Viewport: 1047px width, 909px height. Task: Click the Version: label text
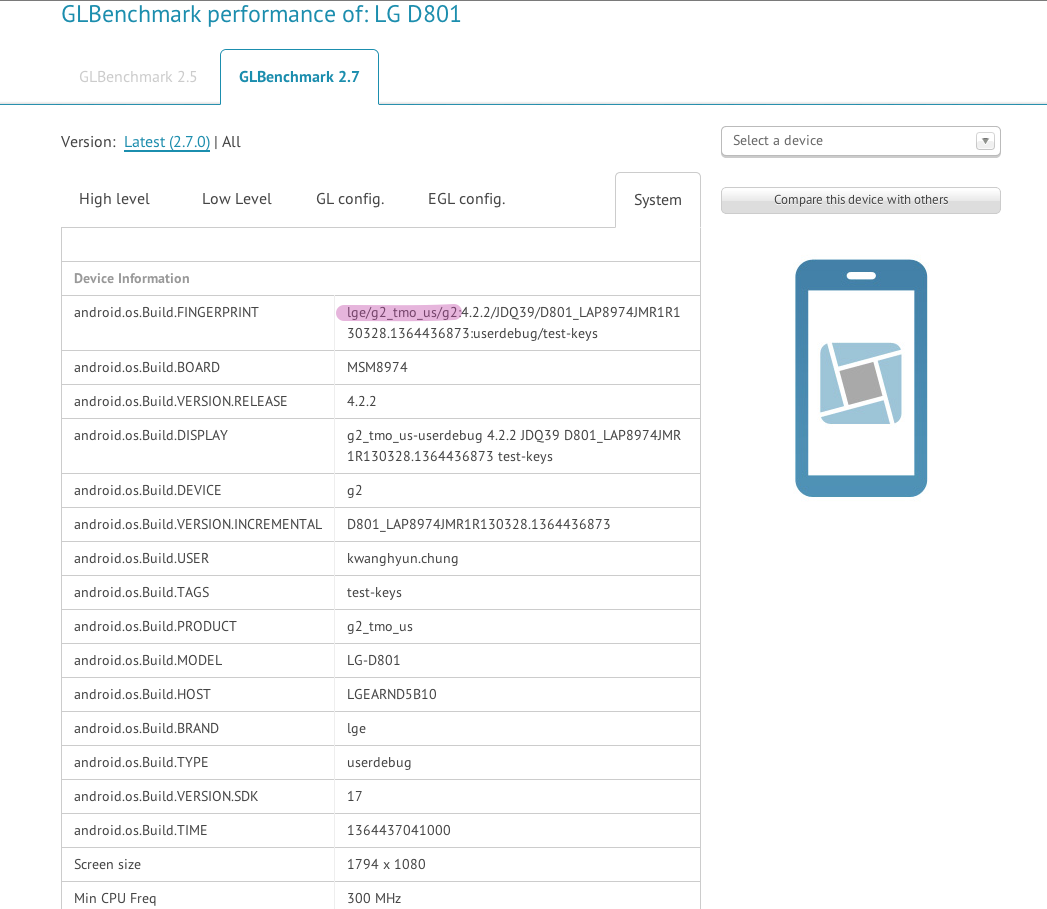(88, 142)
